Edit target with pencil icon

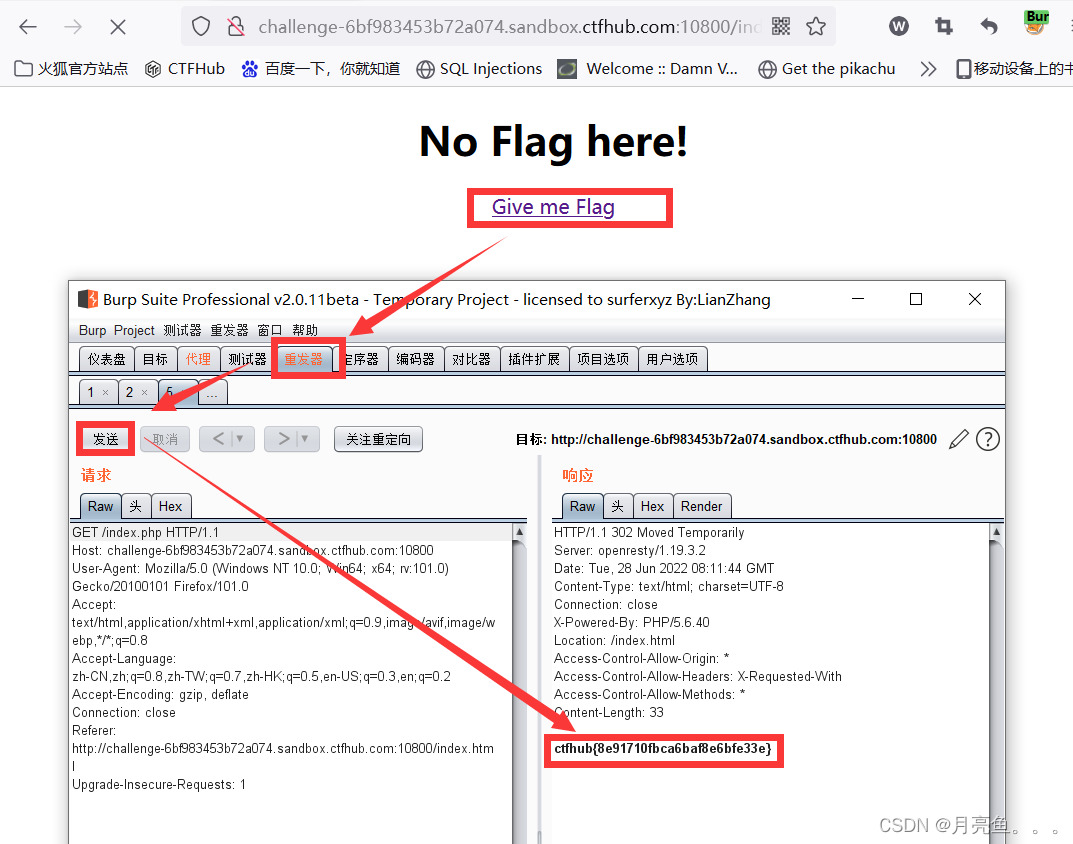coord(959,439)
